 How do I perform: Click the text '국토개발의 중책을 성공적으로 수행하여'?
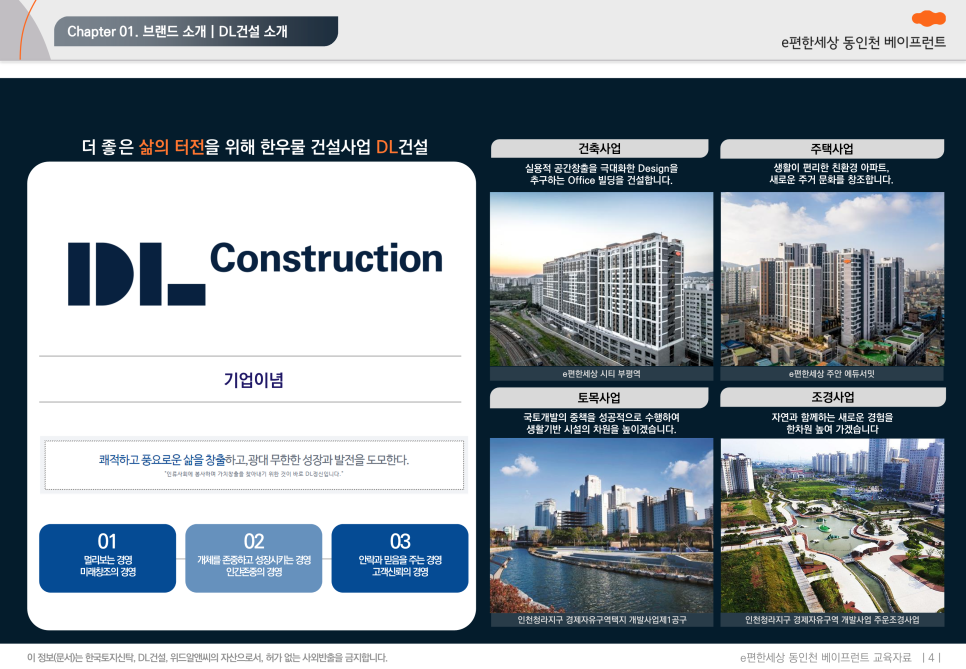tap(601, 417)
